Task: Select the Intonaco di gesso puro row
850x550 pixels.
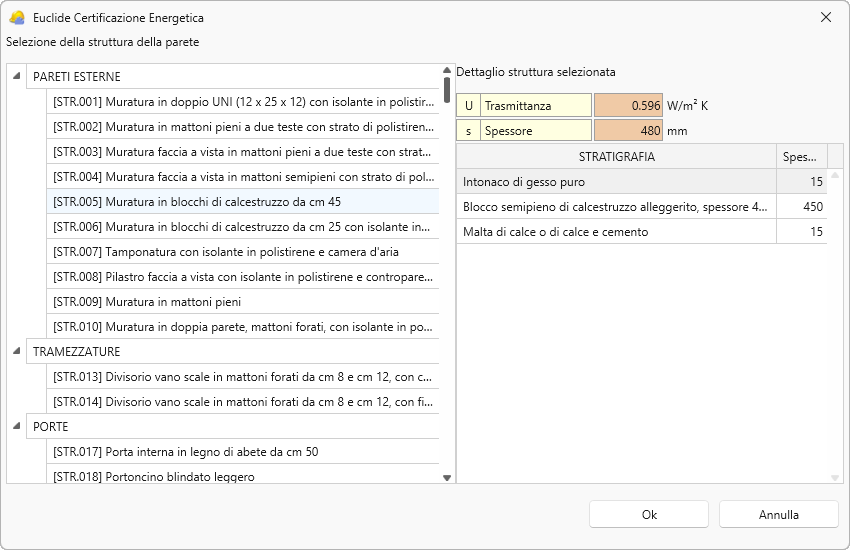Action: click(x=616, y=182)
